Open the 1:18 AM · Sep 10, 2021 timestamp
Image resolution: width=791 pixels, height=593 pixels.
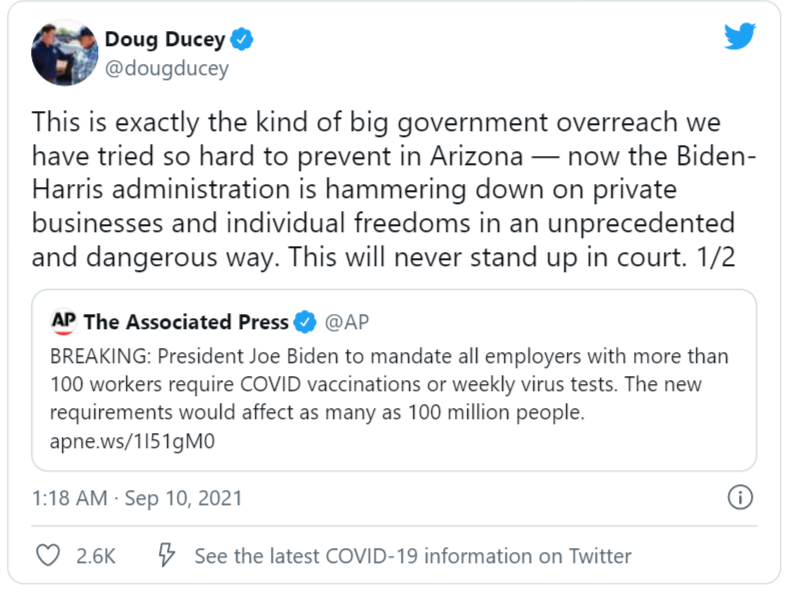tap(137, 497)
